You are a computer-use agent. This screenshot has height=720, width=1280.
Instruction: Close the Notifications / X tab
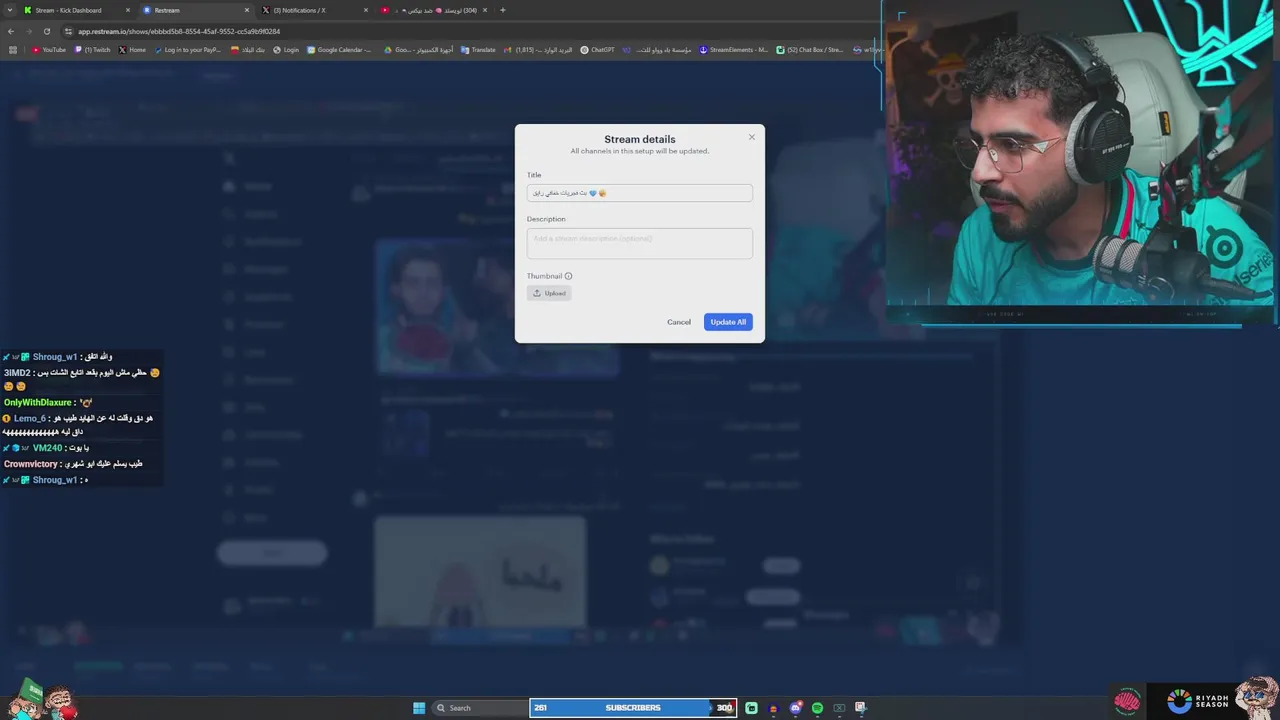(365, 10)
